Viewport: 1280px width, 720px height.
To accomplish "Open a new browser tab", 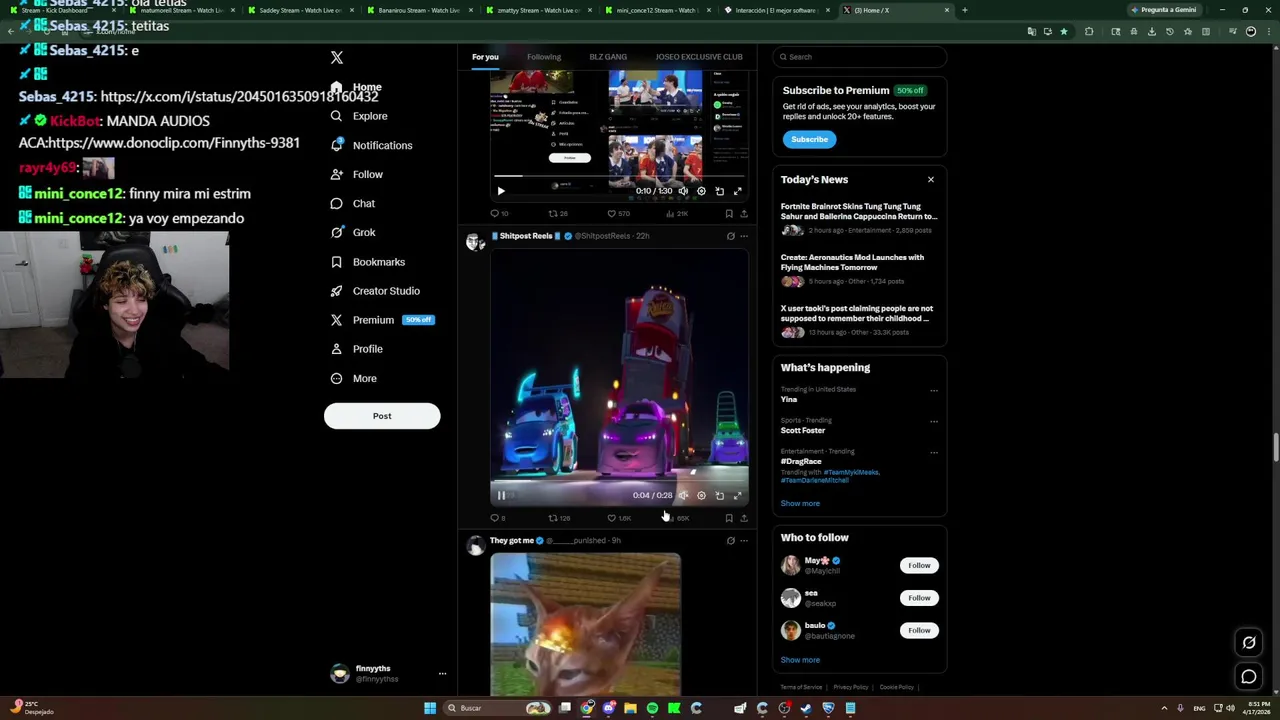I will point(964,10).
